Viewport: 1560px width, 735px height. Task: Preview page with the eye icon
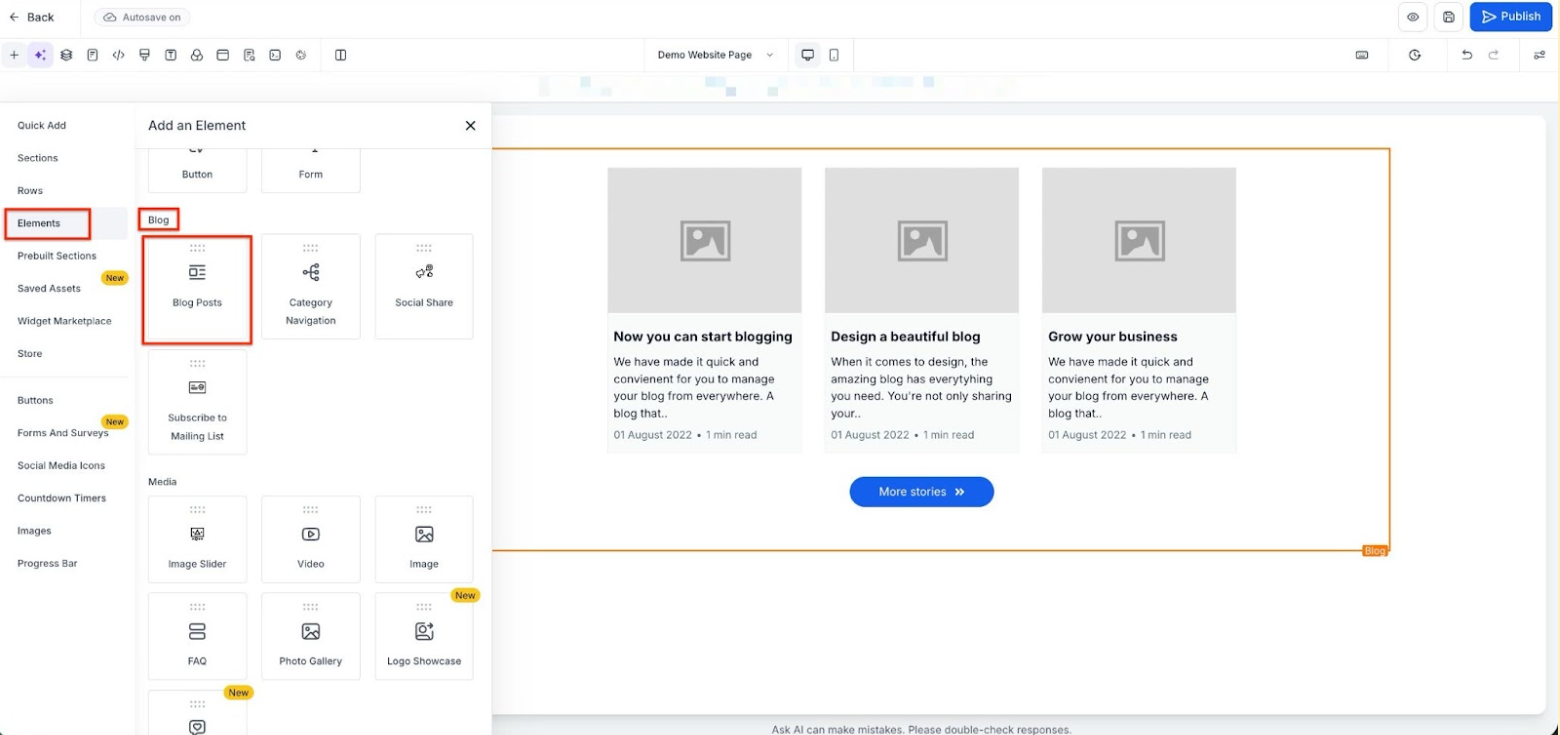pos(1413,17)
